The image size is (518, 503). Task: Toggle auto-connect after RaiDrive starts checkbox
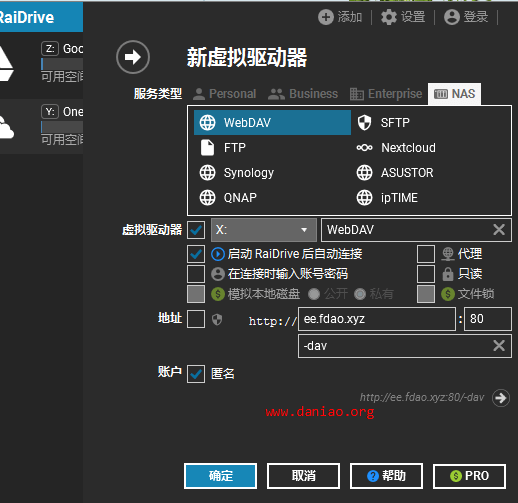196,254
